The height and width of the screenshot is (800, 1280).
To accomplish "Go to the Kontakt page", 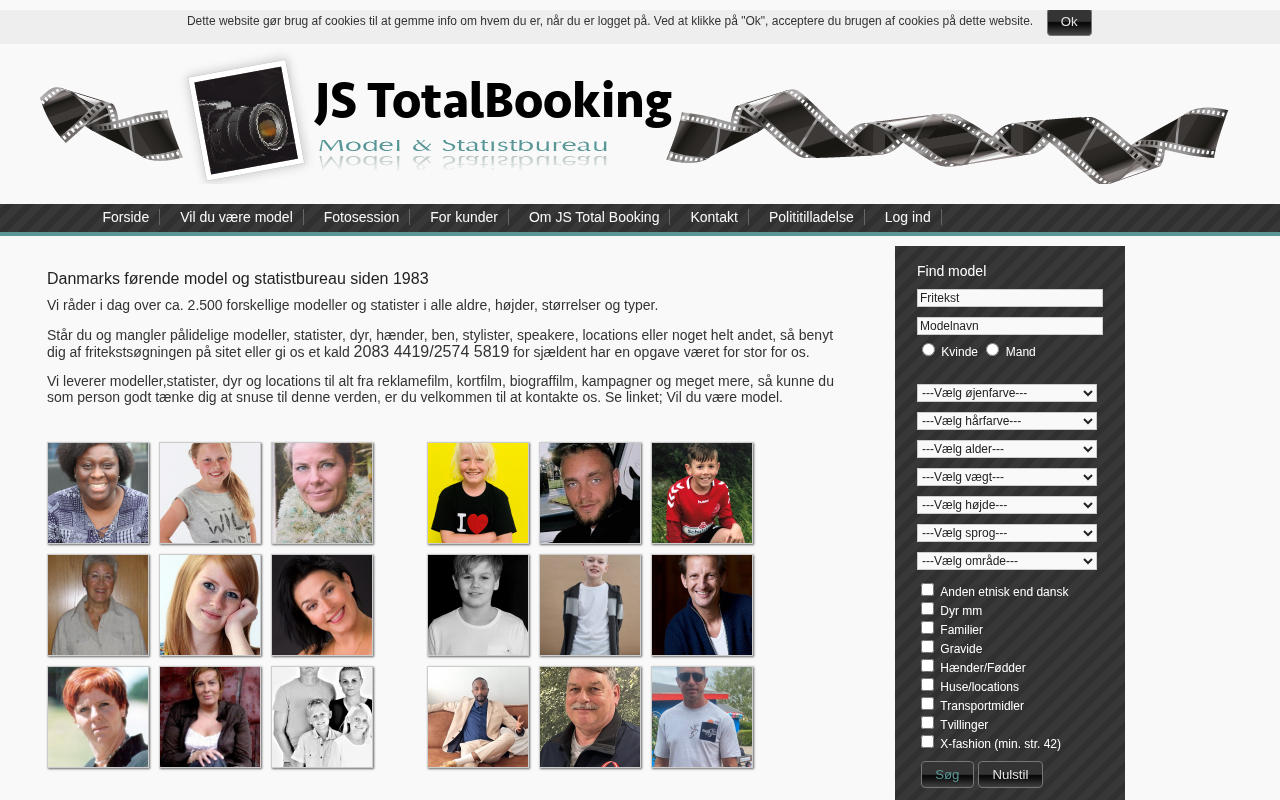I will tap(714, 217).
